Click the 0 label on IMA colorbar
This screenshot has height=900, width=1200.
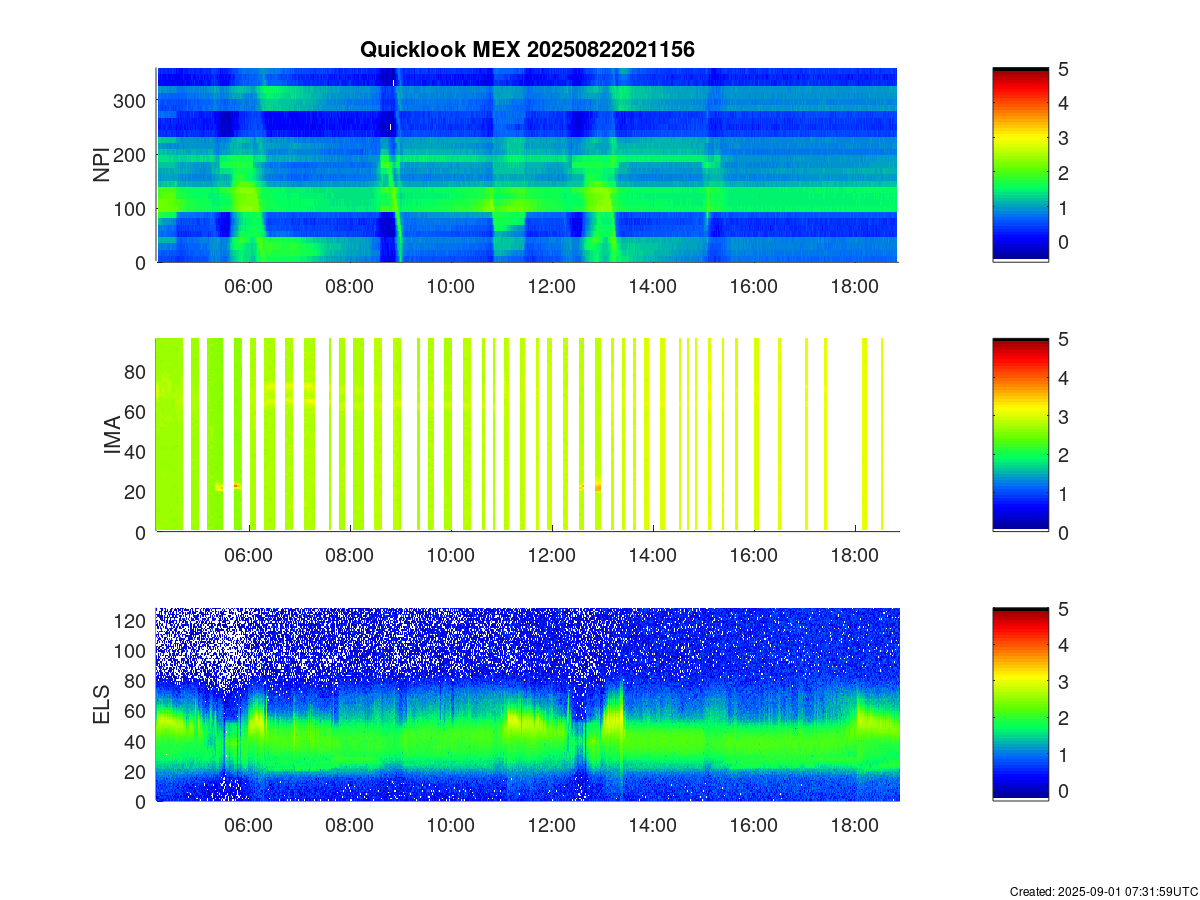(1065, 533)
